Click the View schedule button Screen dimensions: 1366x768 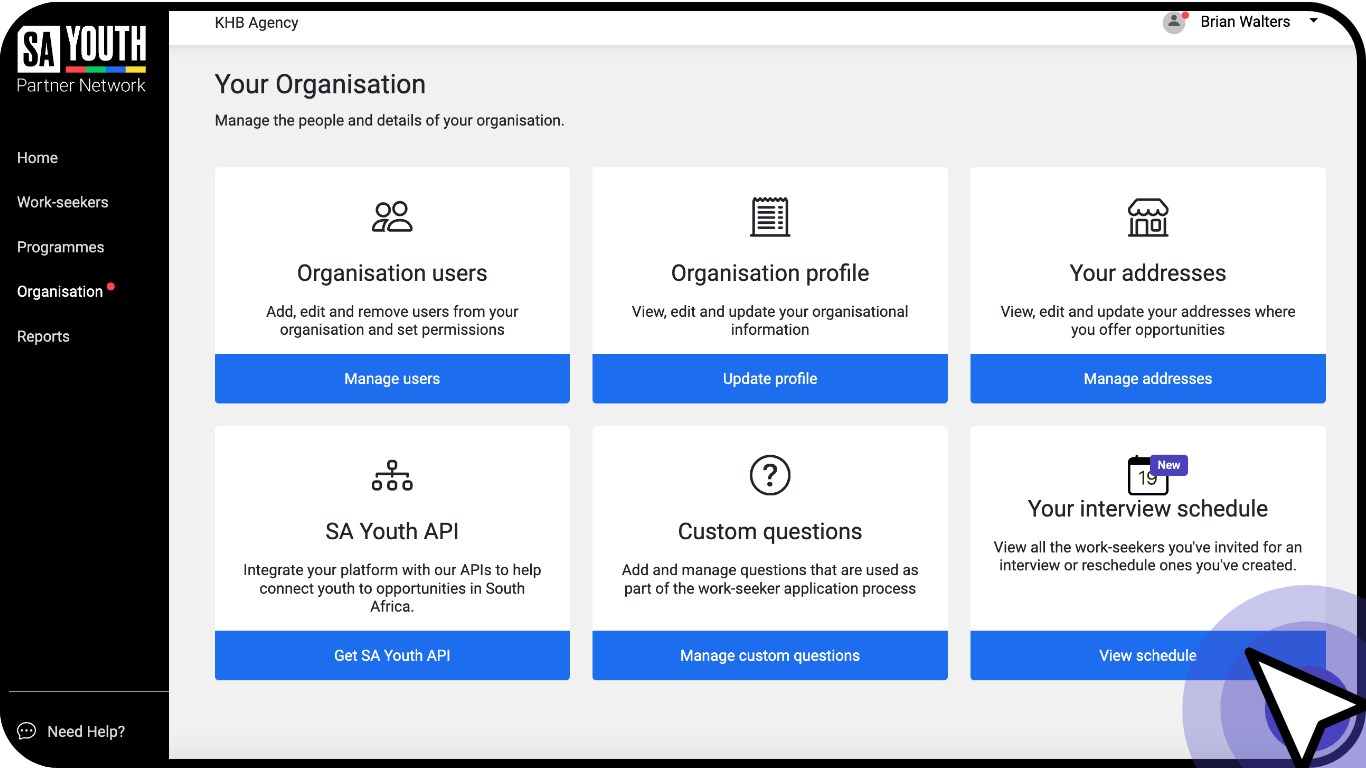click(x=1148, y=656)
